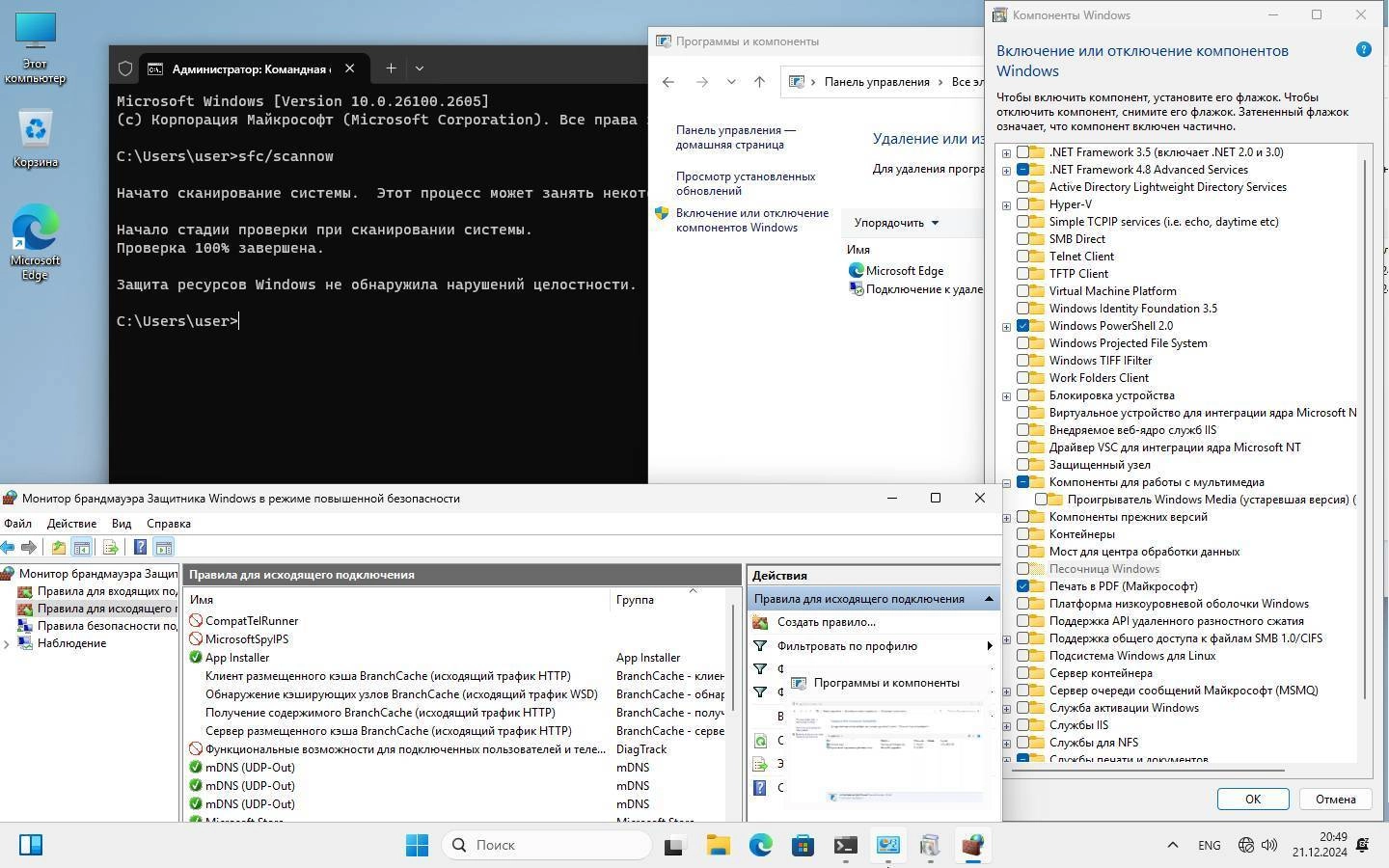Select the Администратор: Командная строка tab

pyautogui.click(x=252, y=68)
